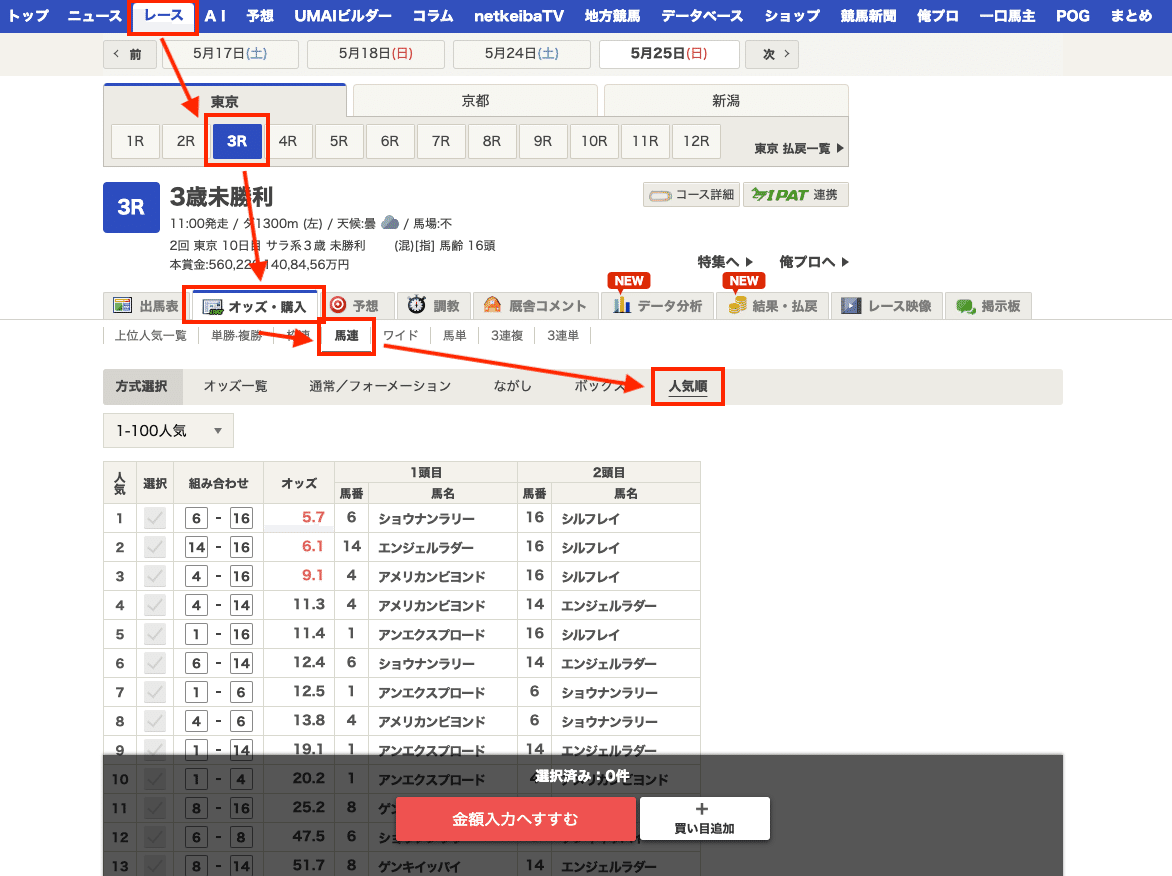Screen dimensions: 1172x876
Task: Click the cloudy weather icon
Action: 390,223
